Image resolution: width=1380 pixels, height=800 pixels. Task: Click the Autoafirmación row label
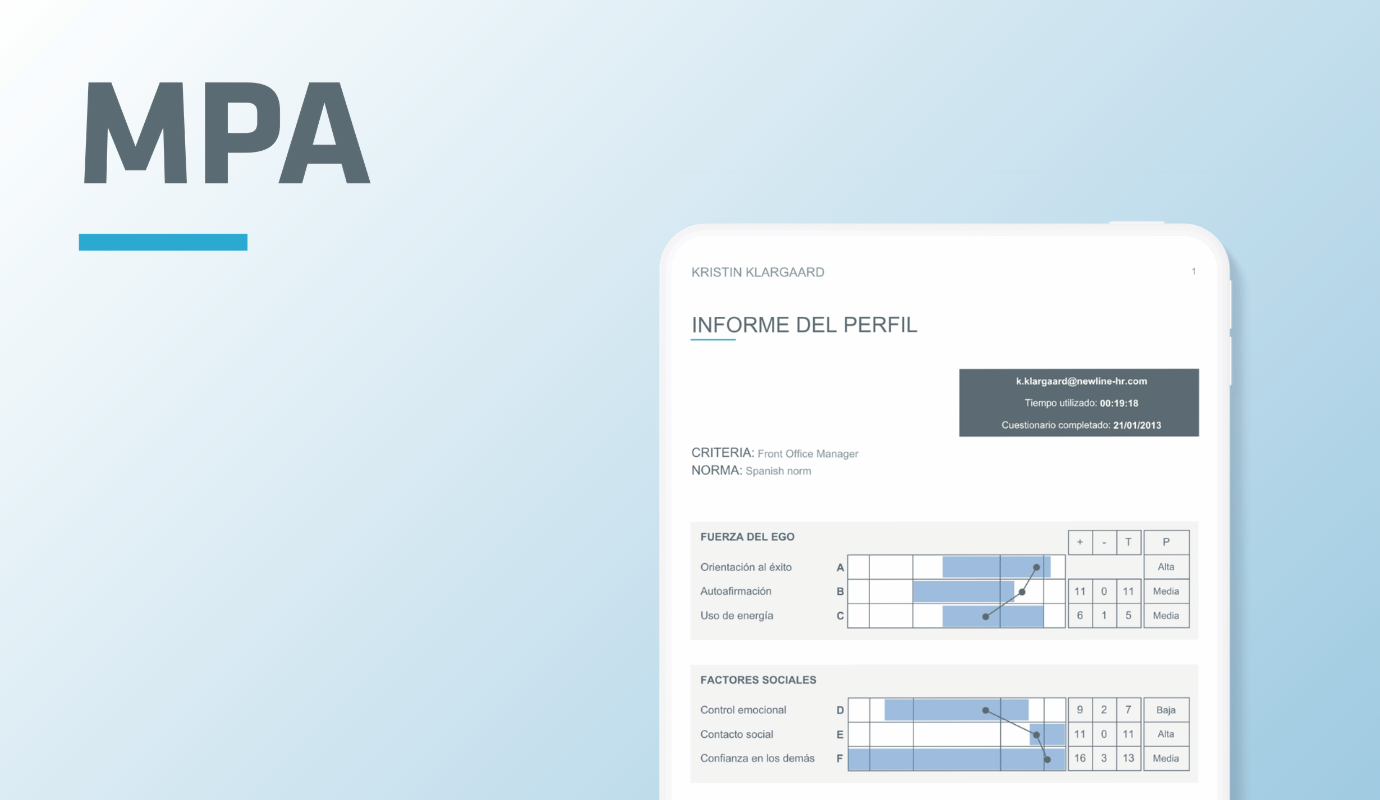click(736, 591)
